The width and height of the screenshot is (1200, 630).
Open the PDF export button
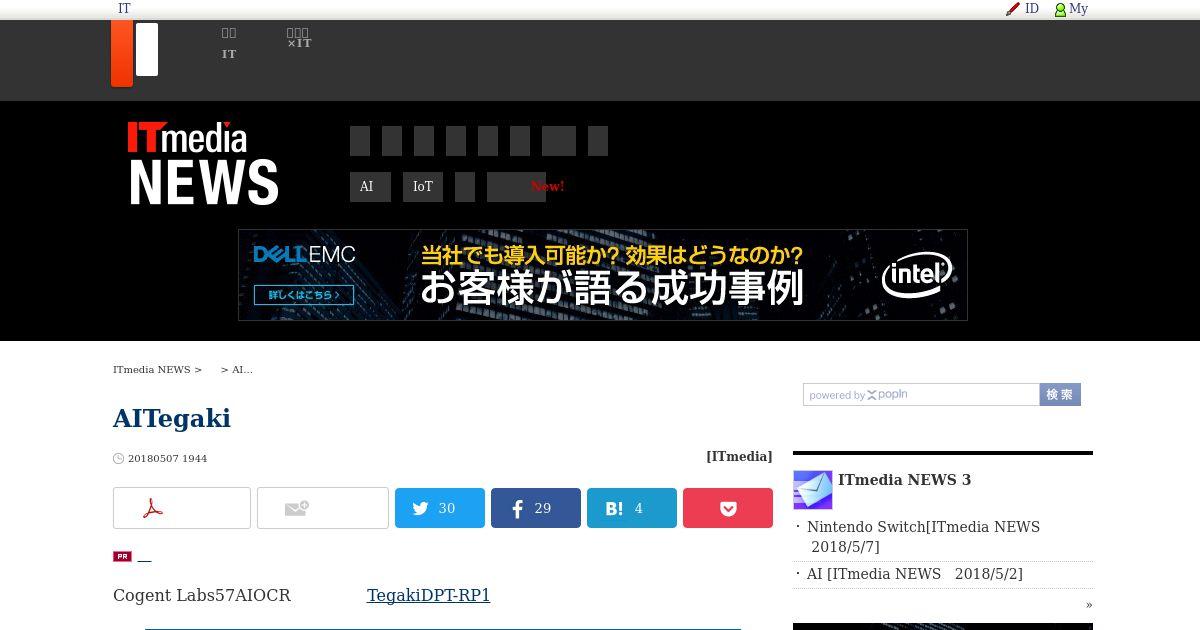pyautogui.click(x=182, y=508)
